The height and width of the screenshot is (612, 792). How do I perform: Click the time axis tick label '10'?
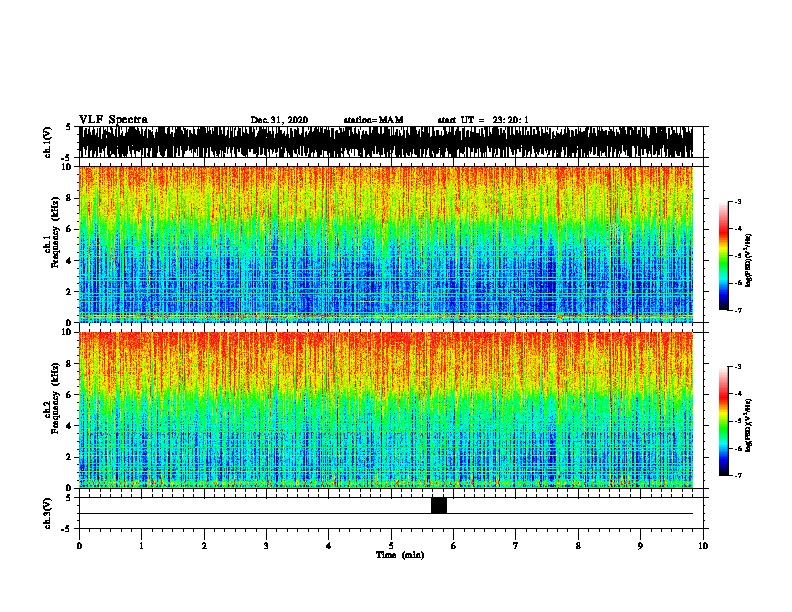[703, 546]
